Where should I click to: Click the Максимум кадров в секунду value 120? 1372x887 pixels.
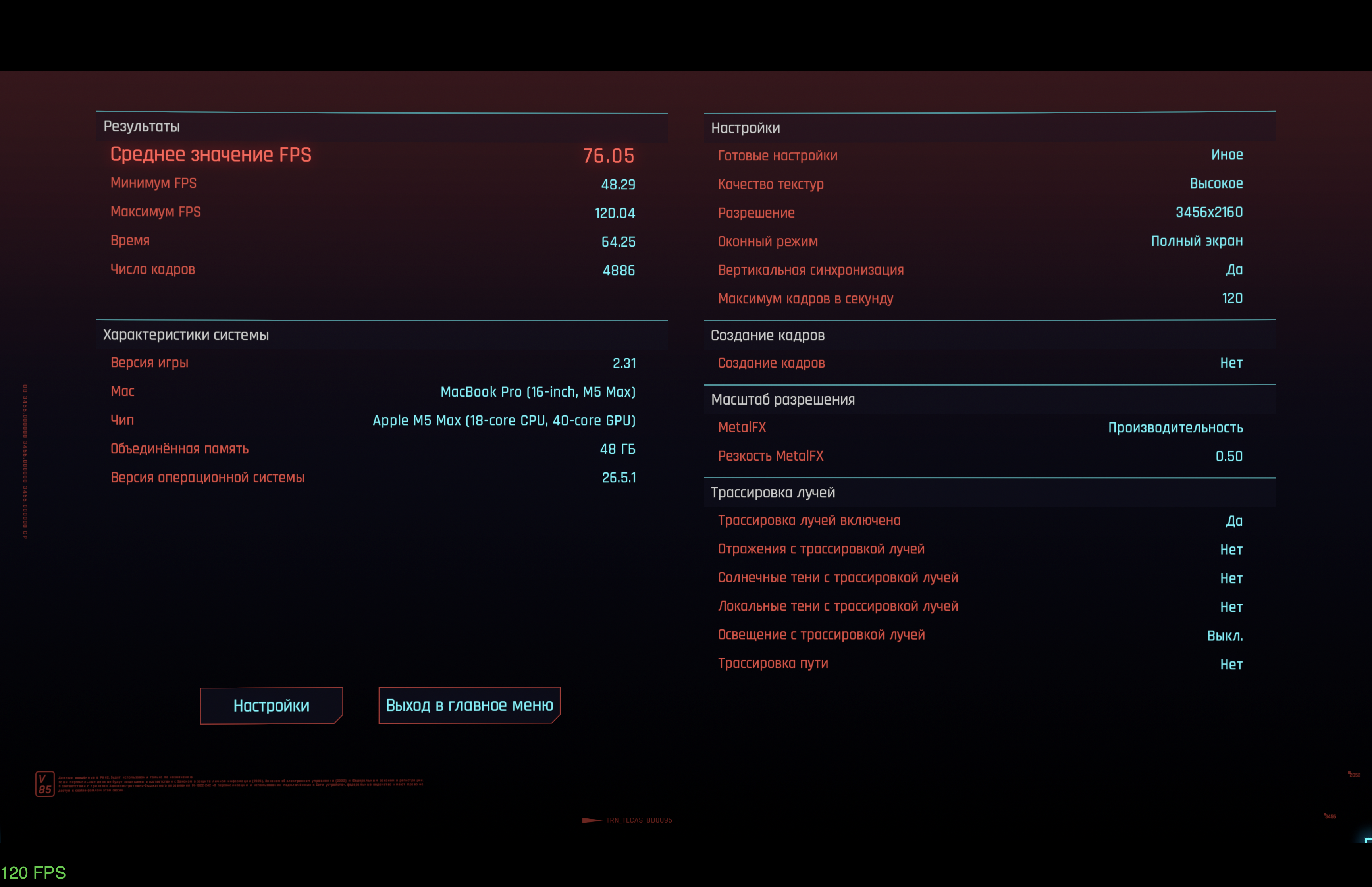pos(1232,298)
